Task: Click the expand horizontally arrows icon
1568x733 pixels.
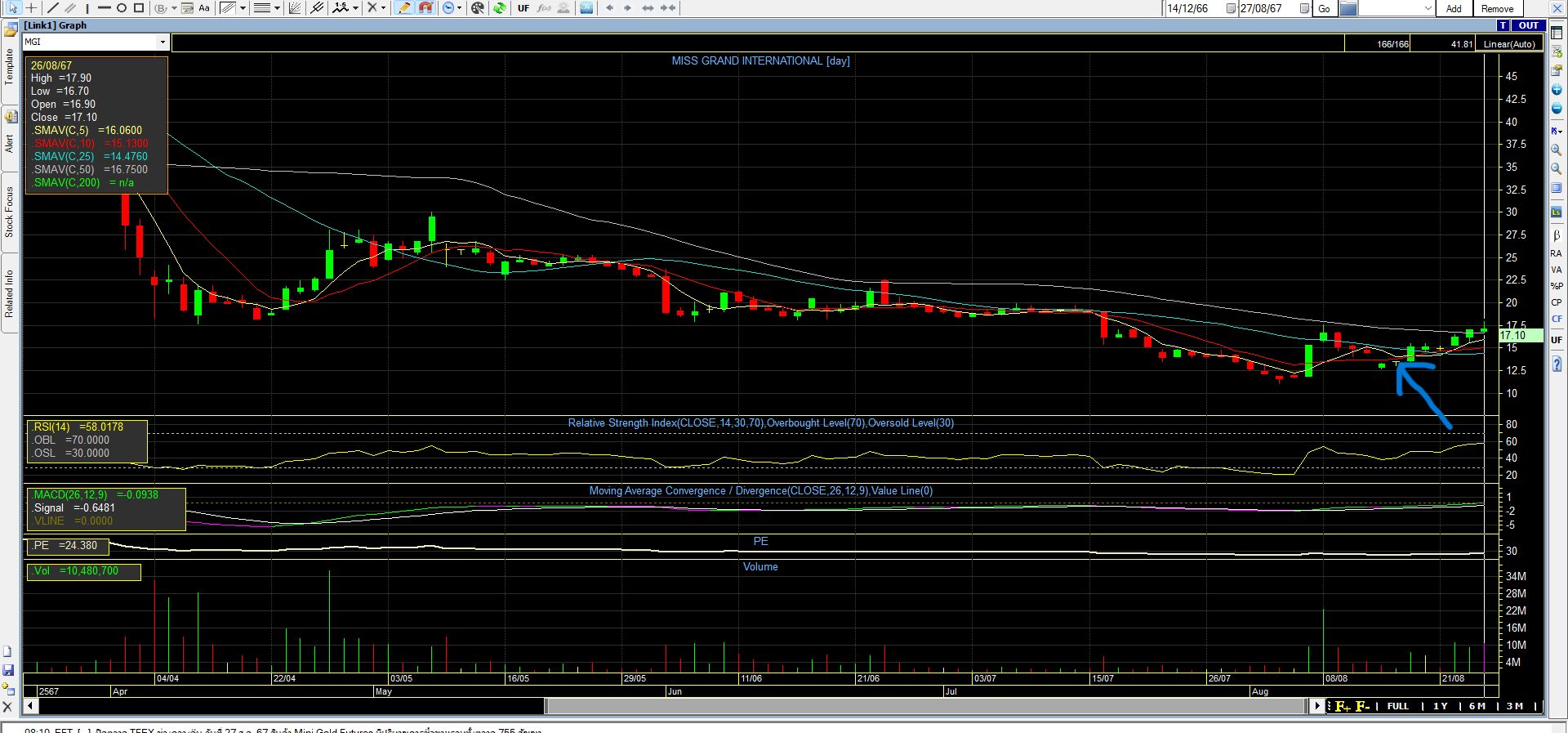Action: coord(648,8)
